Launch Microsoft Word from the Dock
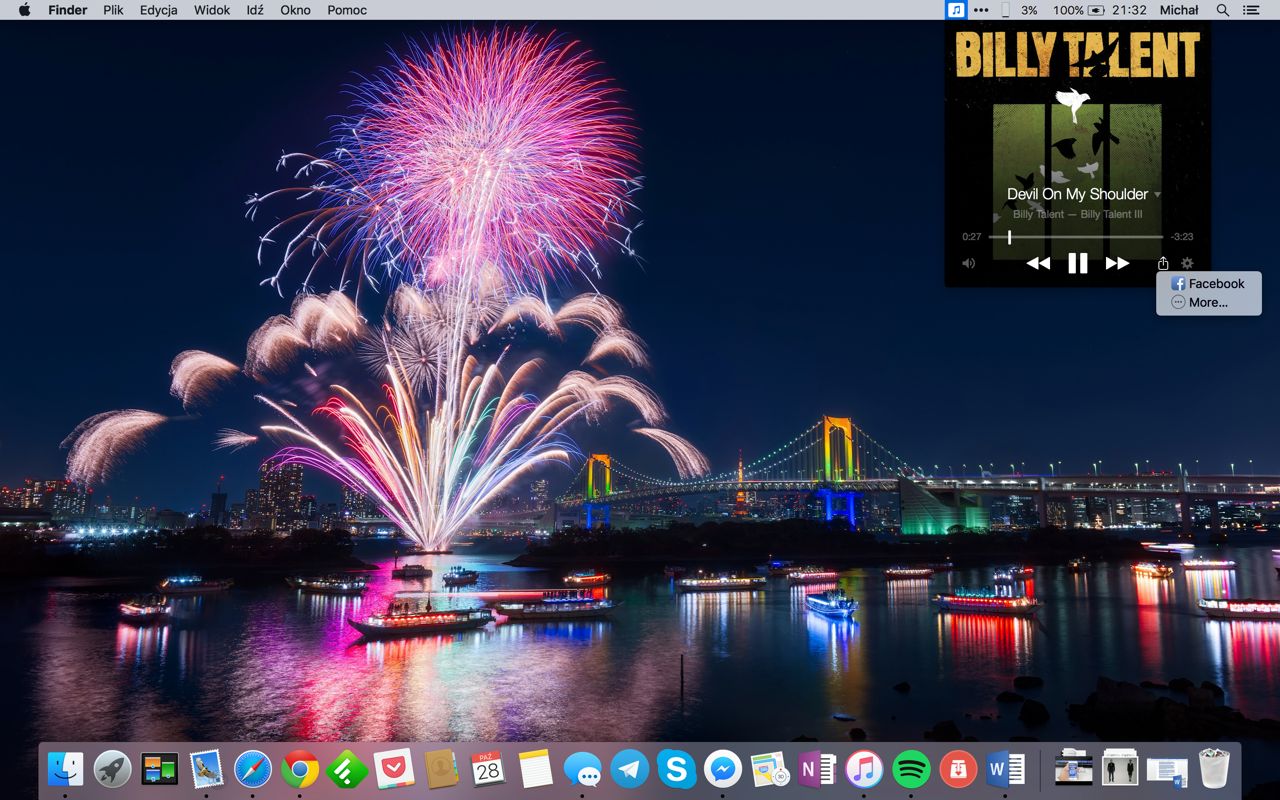1280x800 pixels. click(1005, 769)
